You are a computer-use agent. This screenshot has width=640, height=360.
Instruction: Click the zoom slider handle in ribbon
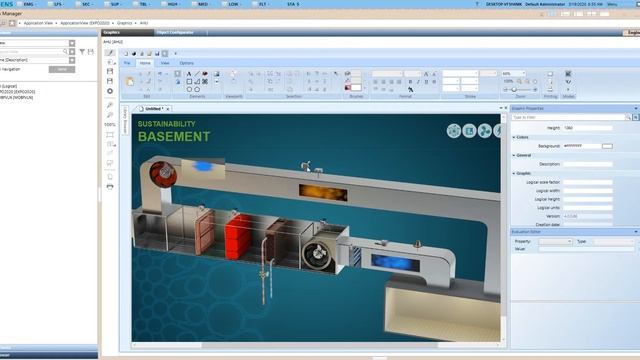coord(514,89)
